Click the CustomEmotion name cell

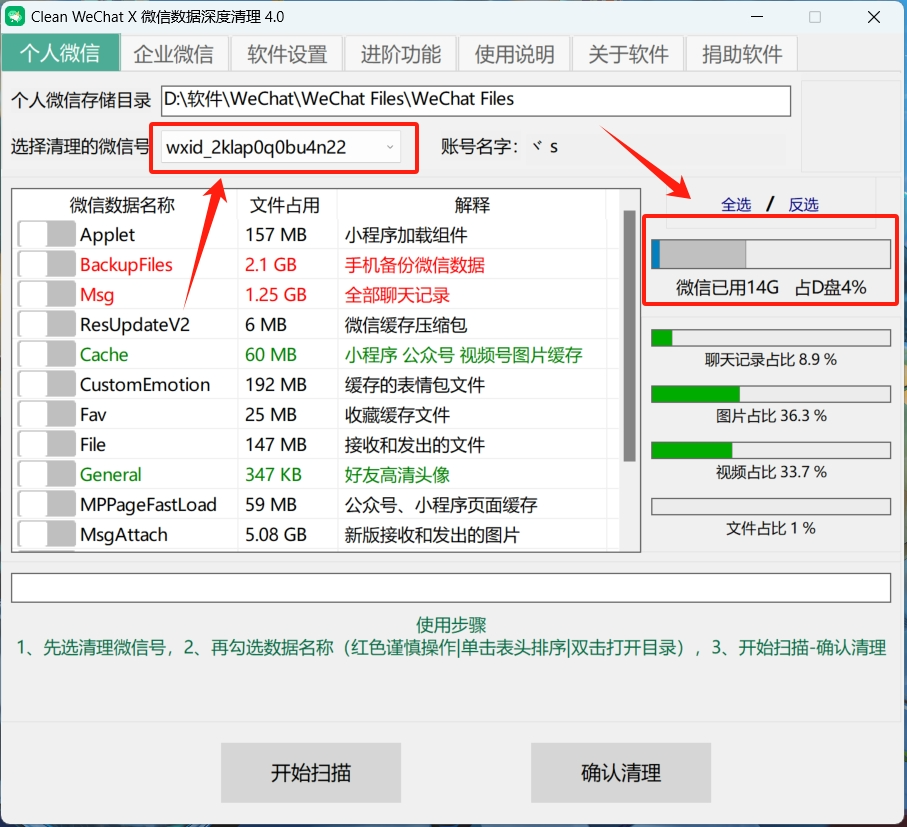tap(145, 385)
